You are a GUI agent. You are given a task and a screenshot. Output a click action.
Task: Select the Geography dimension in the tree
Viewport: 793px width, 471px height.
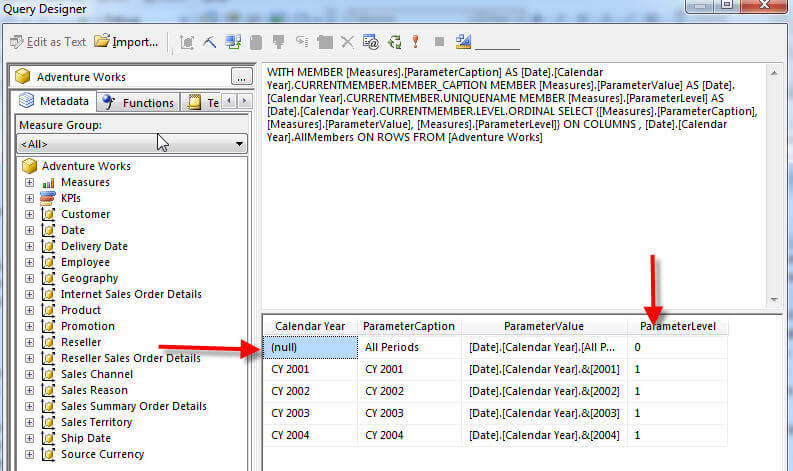[x=89, y=278]
